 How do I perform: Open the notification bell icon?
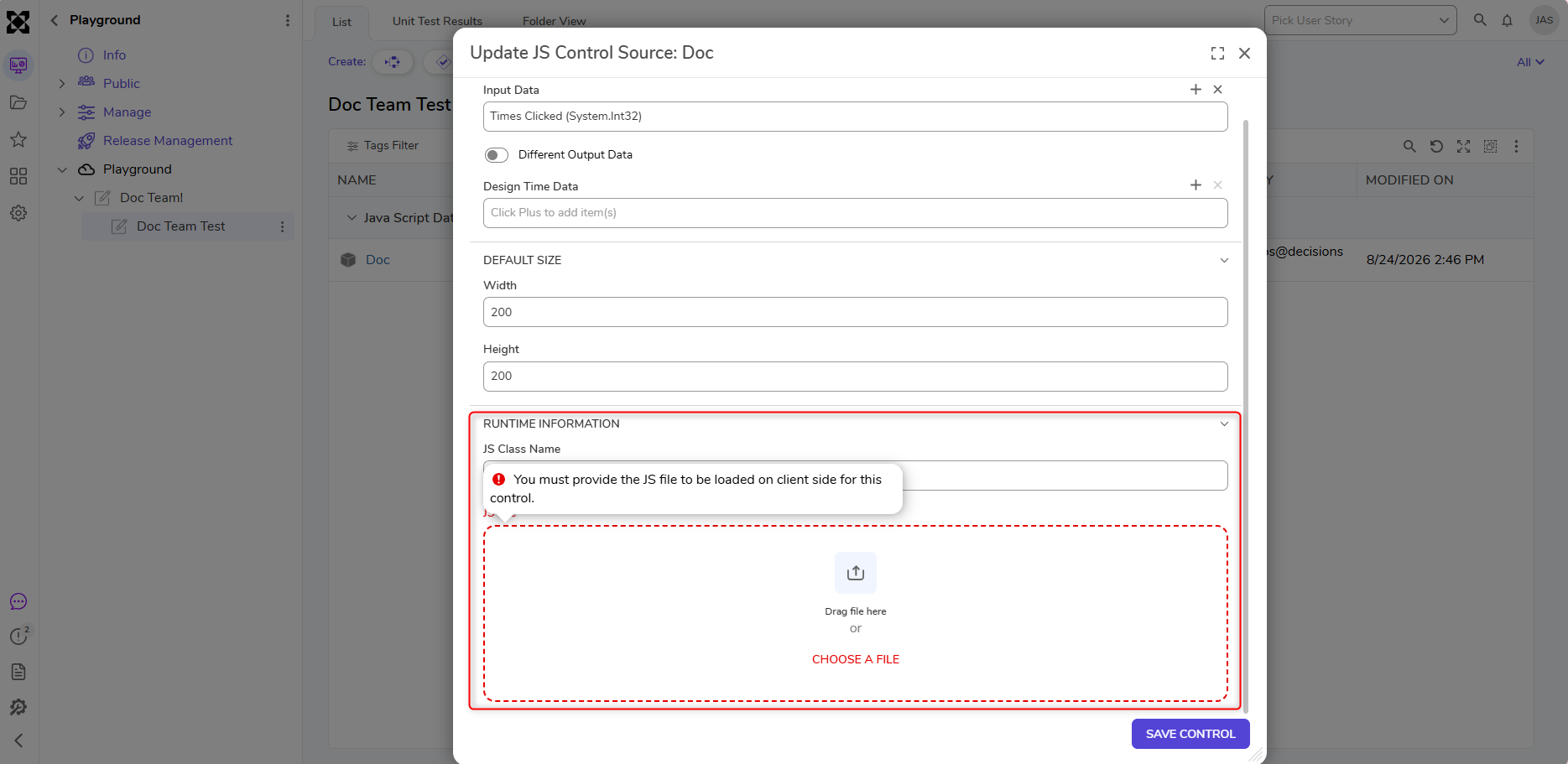pyautogui.click(x=1508, y=20)
